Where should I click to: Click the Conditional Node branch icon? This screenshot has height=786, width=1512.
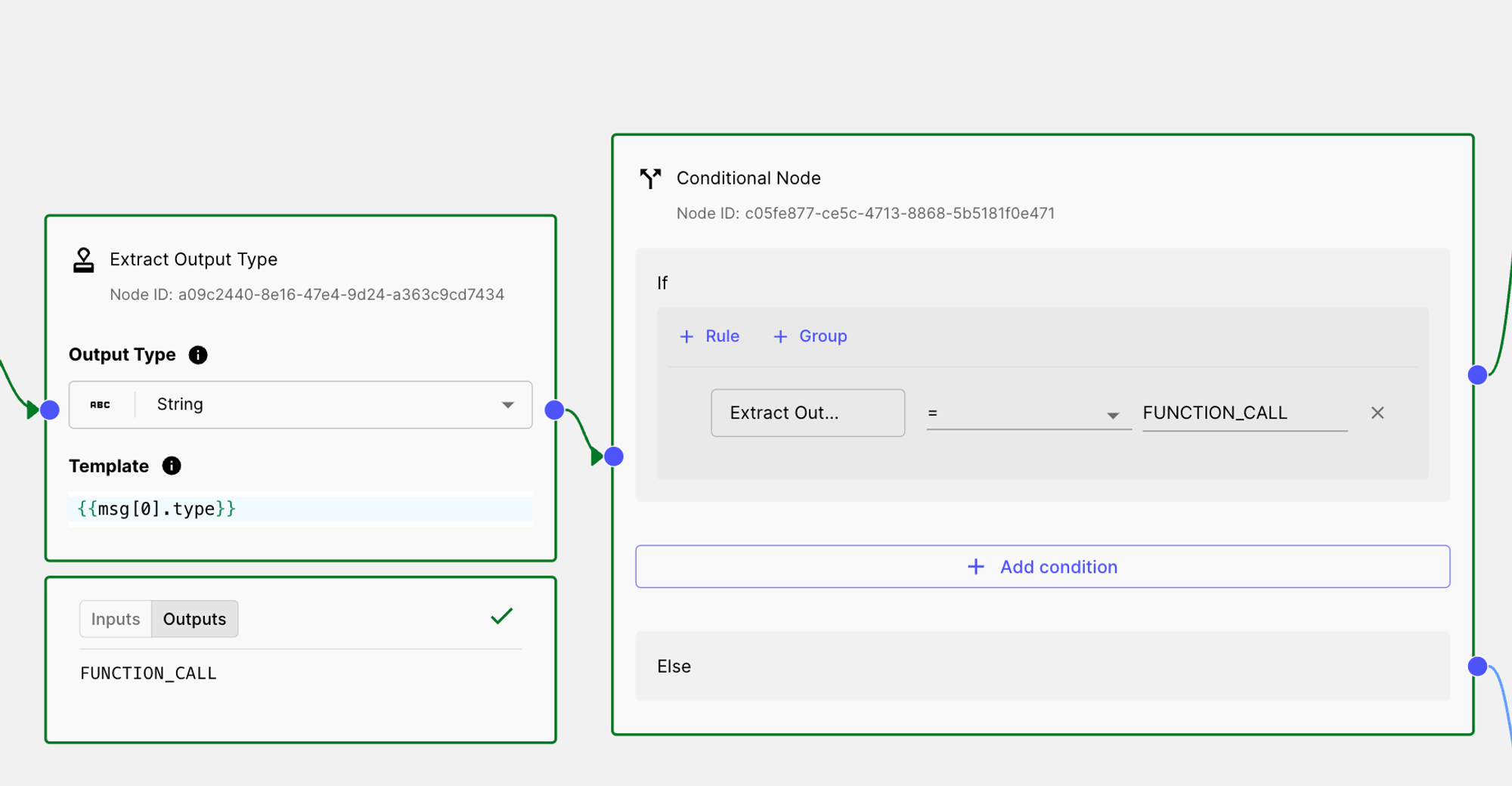[650, 178]
